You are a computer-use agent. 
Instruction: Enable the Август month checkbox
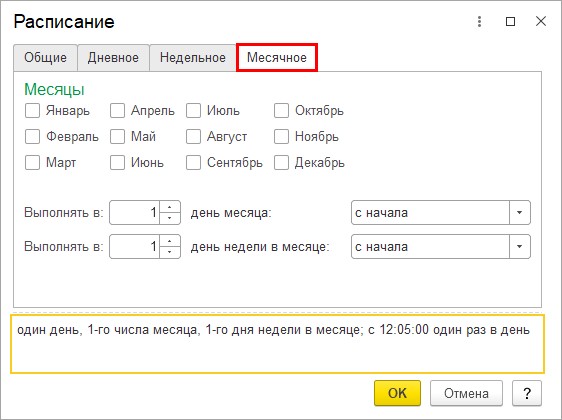(193, 137)
